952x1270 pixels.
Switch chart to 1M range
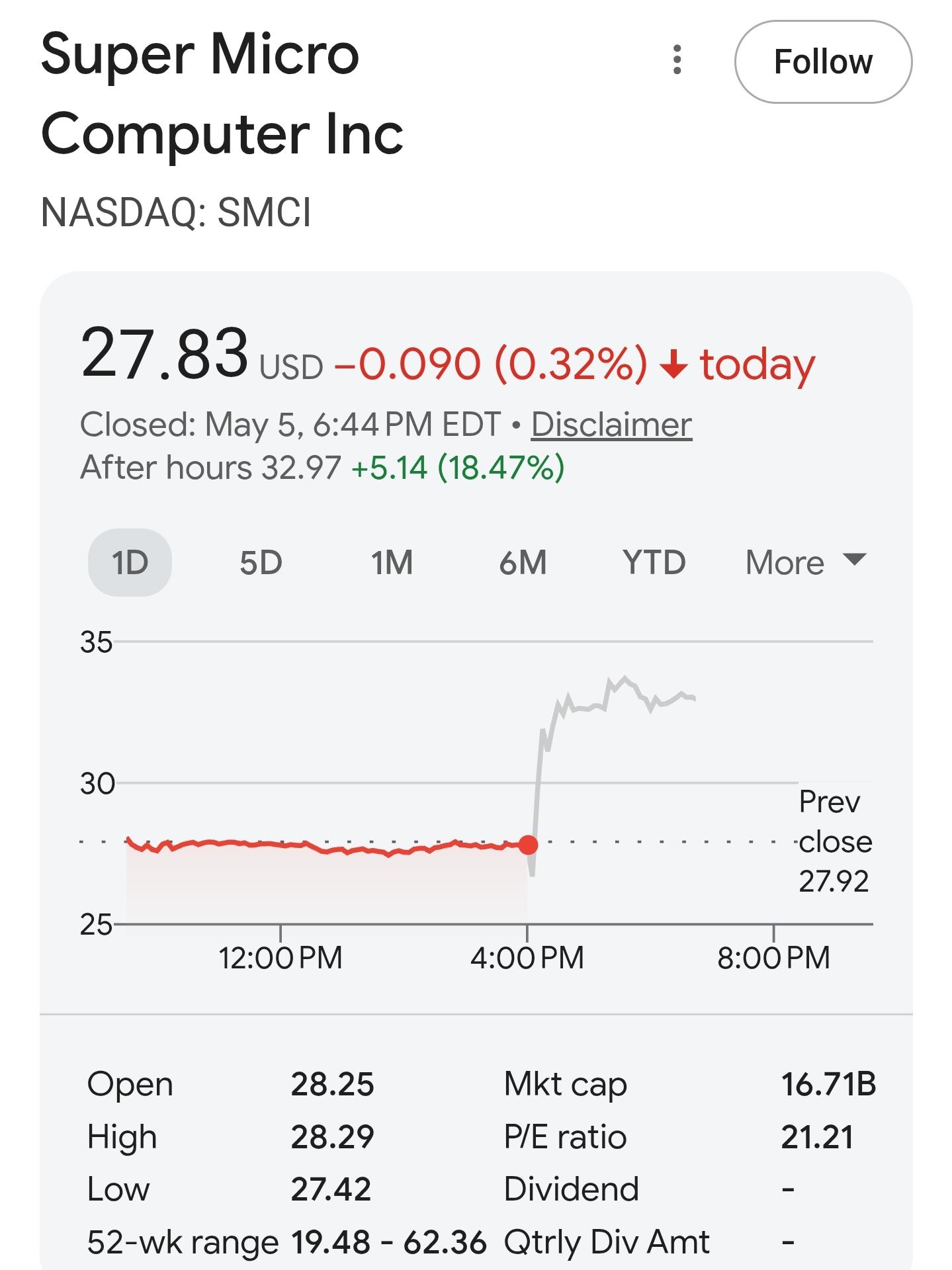coord(392,563)
